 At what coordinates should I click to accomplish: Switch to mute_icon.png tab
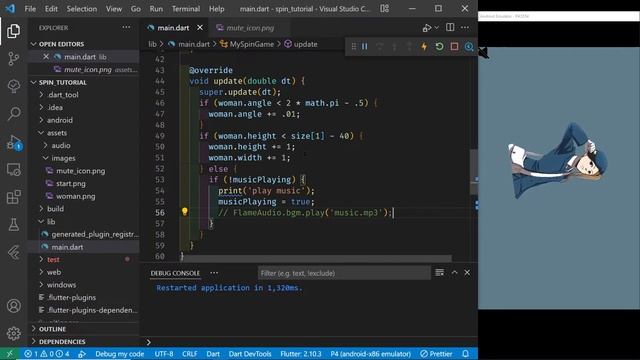249,28
